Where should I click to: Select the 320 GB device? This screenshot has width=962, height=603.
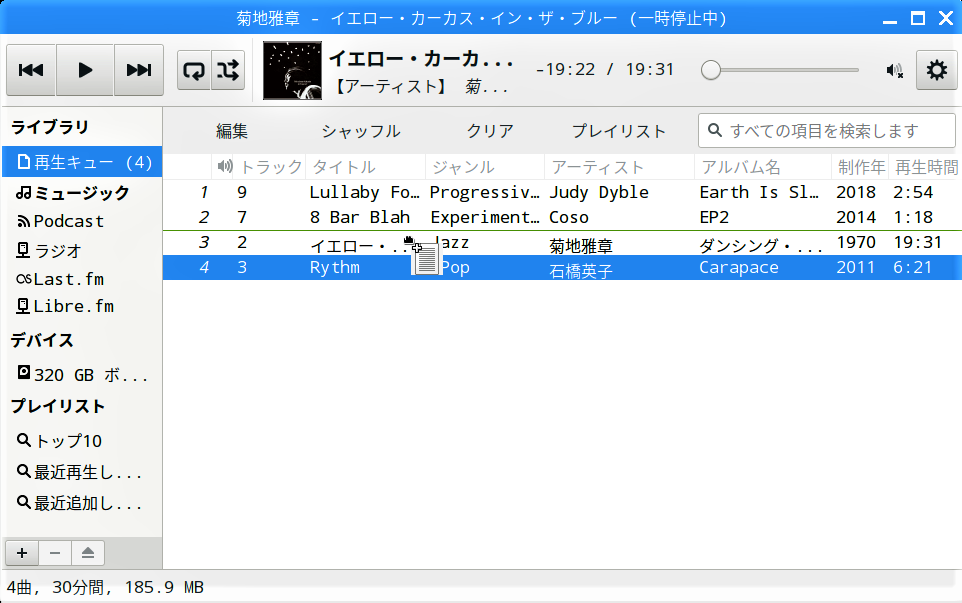(x=82, y=374)
